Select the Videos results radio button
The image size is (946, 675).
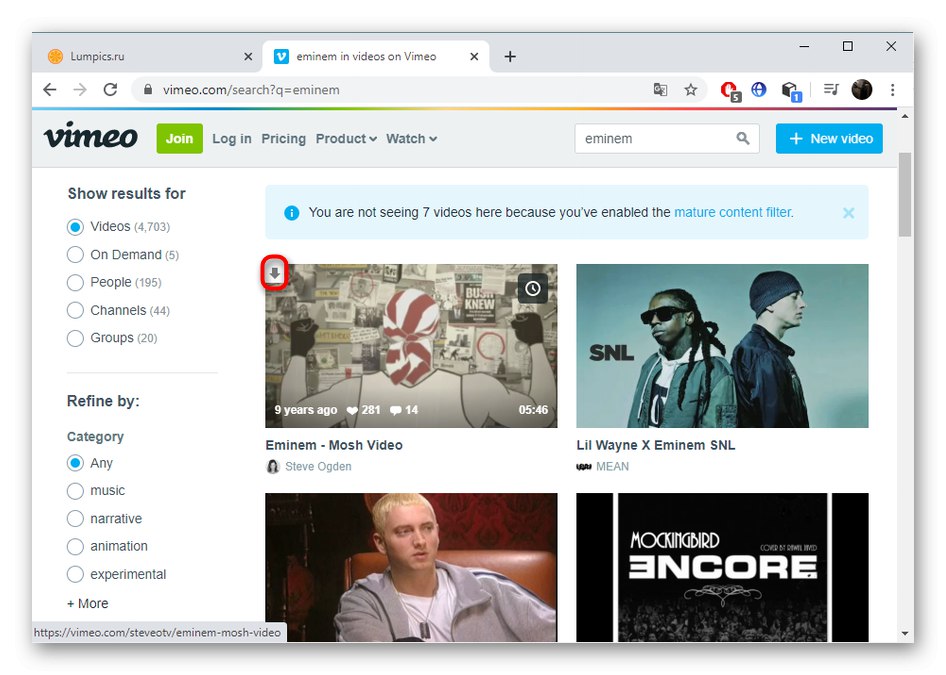[x=75, y=227]
